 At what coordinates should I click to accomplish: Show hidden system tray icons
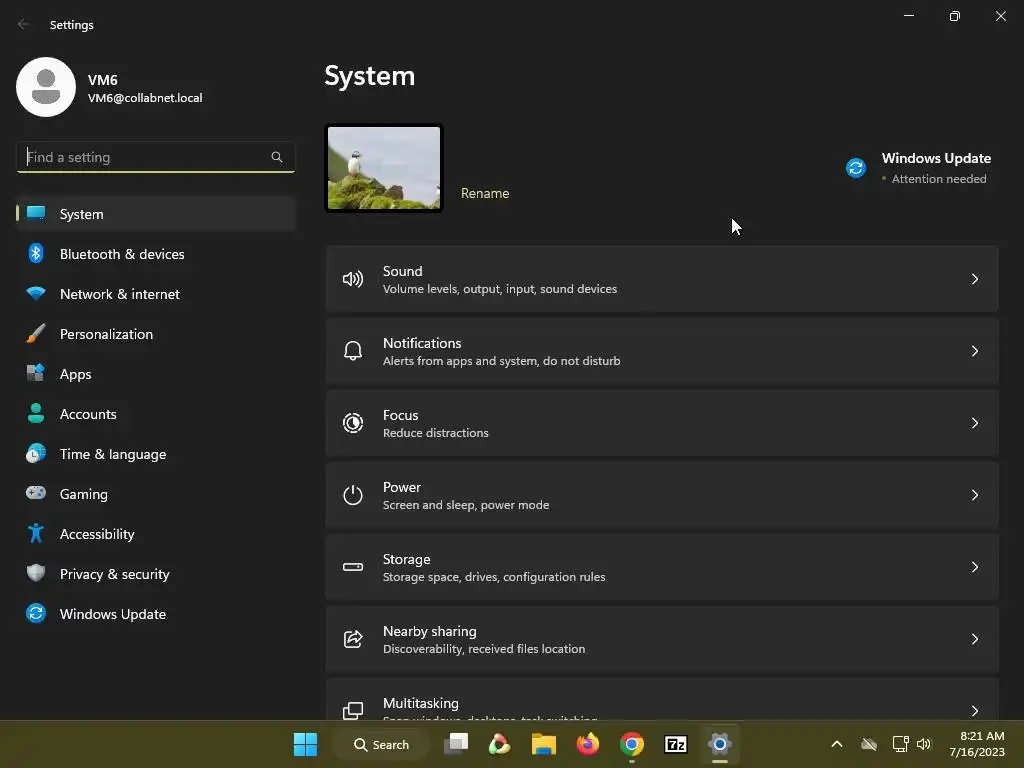(837, 744)
